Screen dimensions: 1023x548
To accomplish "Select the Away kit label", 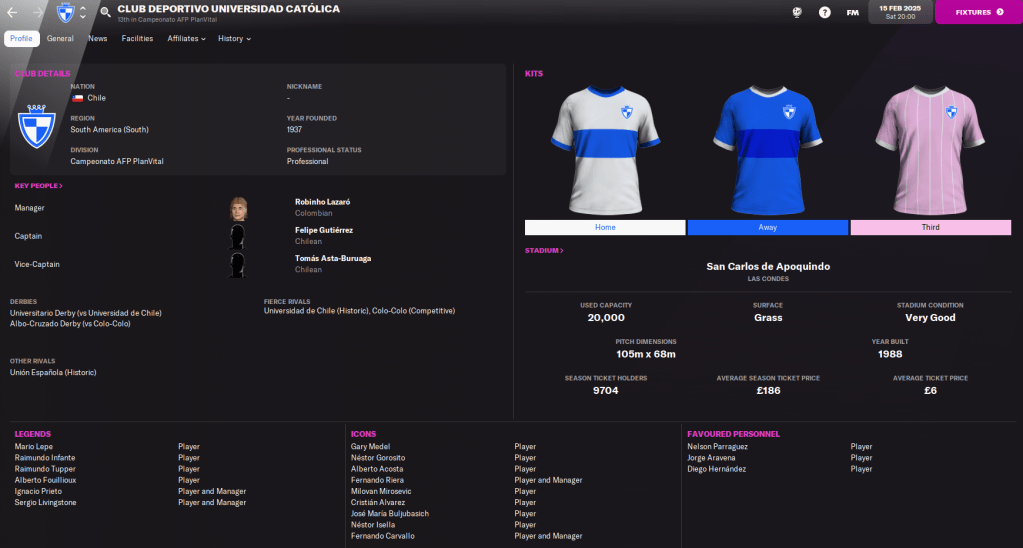I will click(x=768, y=227).
